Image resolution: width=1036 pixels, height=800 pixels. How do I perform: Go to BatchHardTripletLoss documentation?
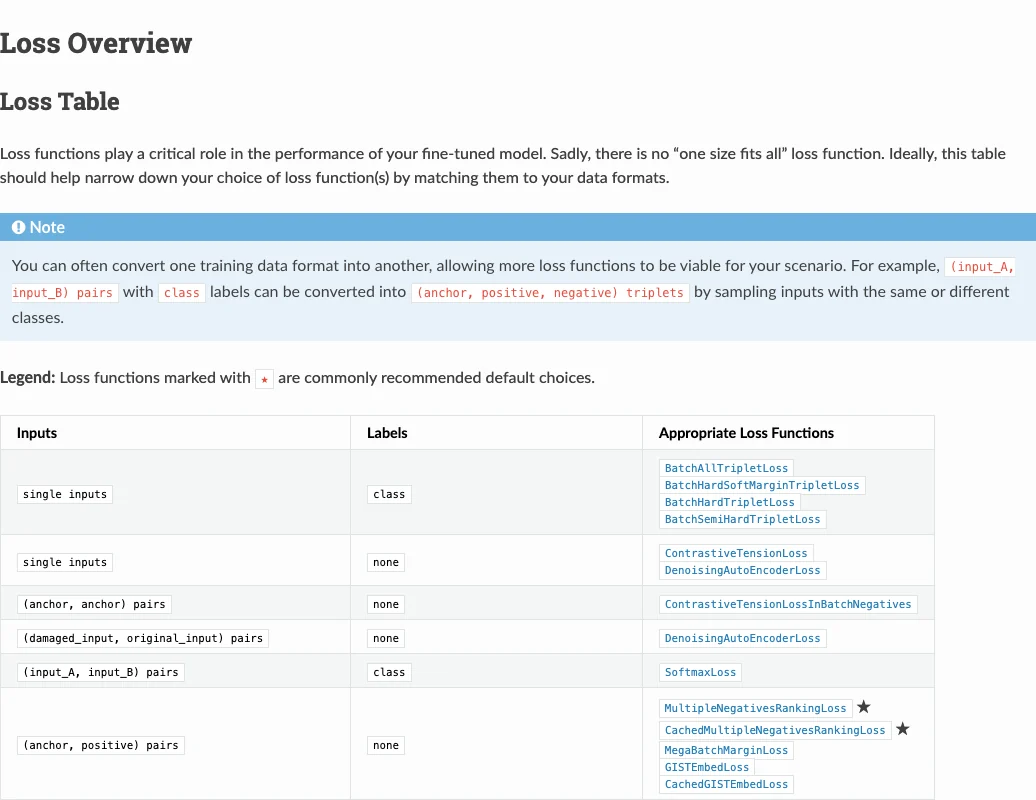[729, 503]
